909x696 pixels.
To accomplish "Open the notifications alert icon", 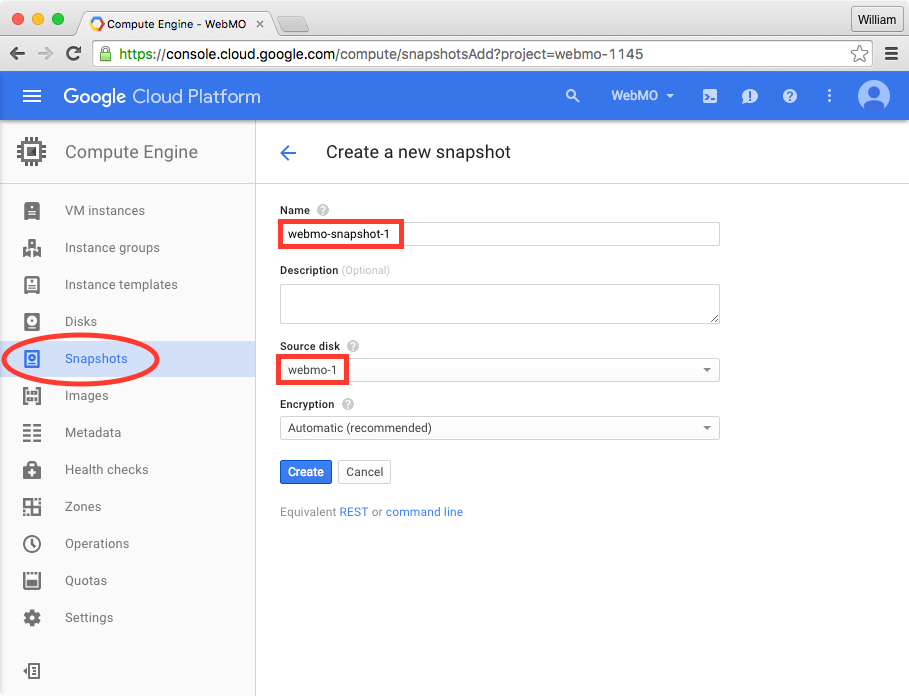I will point(749,96).
